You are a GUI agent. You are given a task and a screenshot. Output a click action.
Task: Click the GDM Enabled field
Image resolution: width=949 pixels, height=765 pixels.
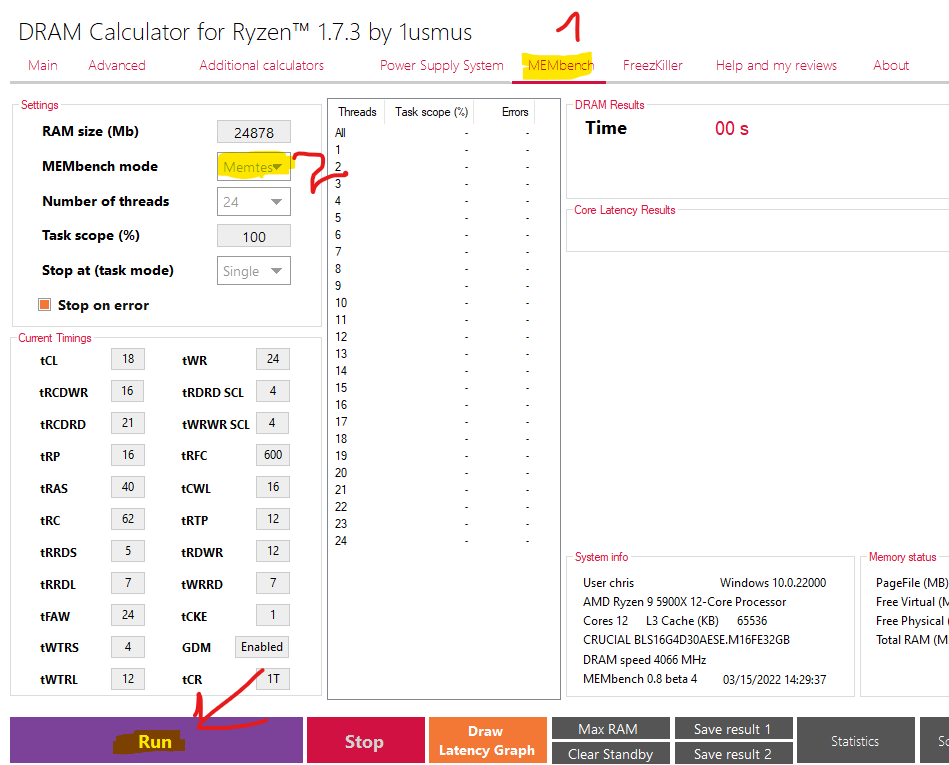coord(262,647)
